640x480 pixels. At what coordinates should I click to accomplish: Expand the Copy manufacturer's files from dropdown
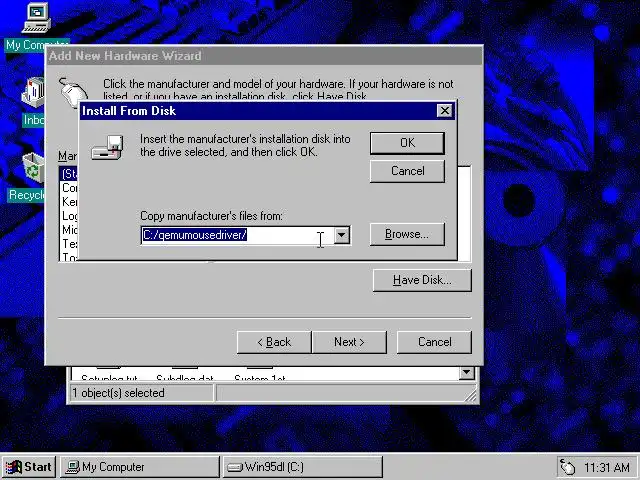[342, 235]
